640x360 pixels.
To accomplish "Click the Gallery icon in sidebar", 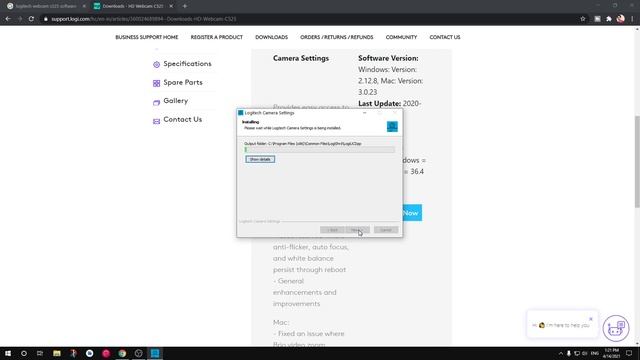I will (x=156, y=102).
